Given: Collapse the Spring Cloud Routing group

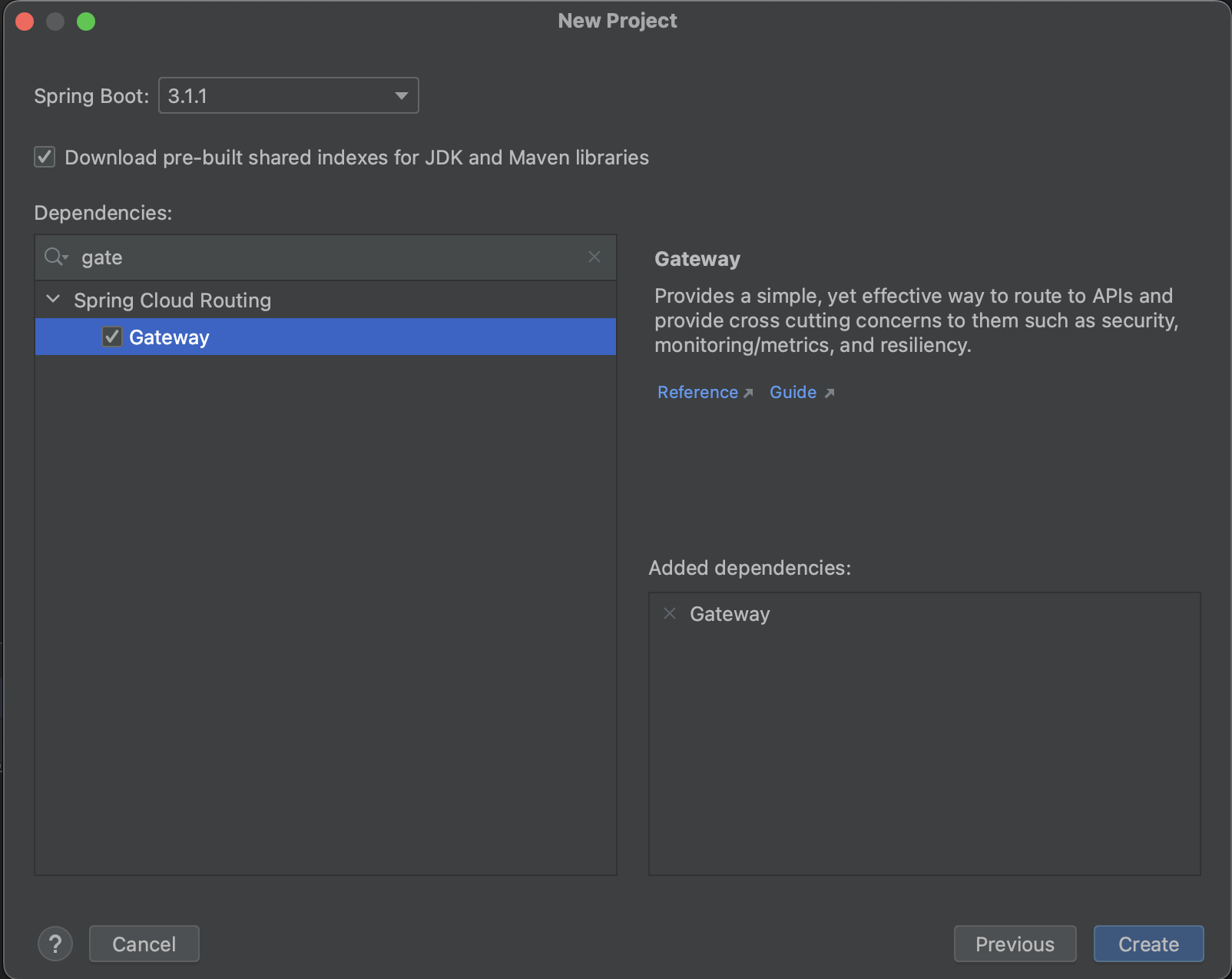Looking at the screenshot, I should point(53,299).
